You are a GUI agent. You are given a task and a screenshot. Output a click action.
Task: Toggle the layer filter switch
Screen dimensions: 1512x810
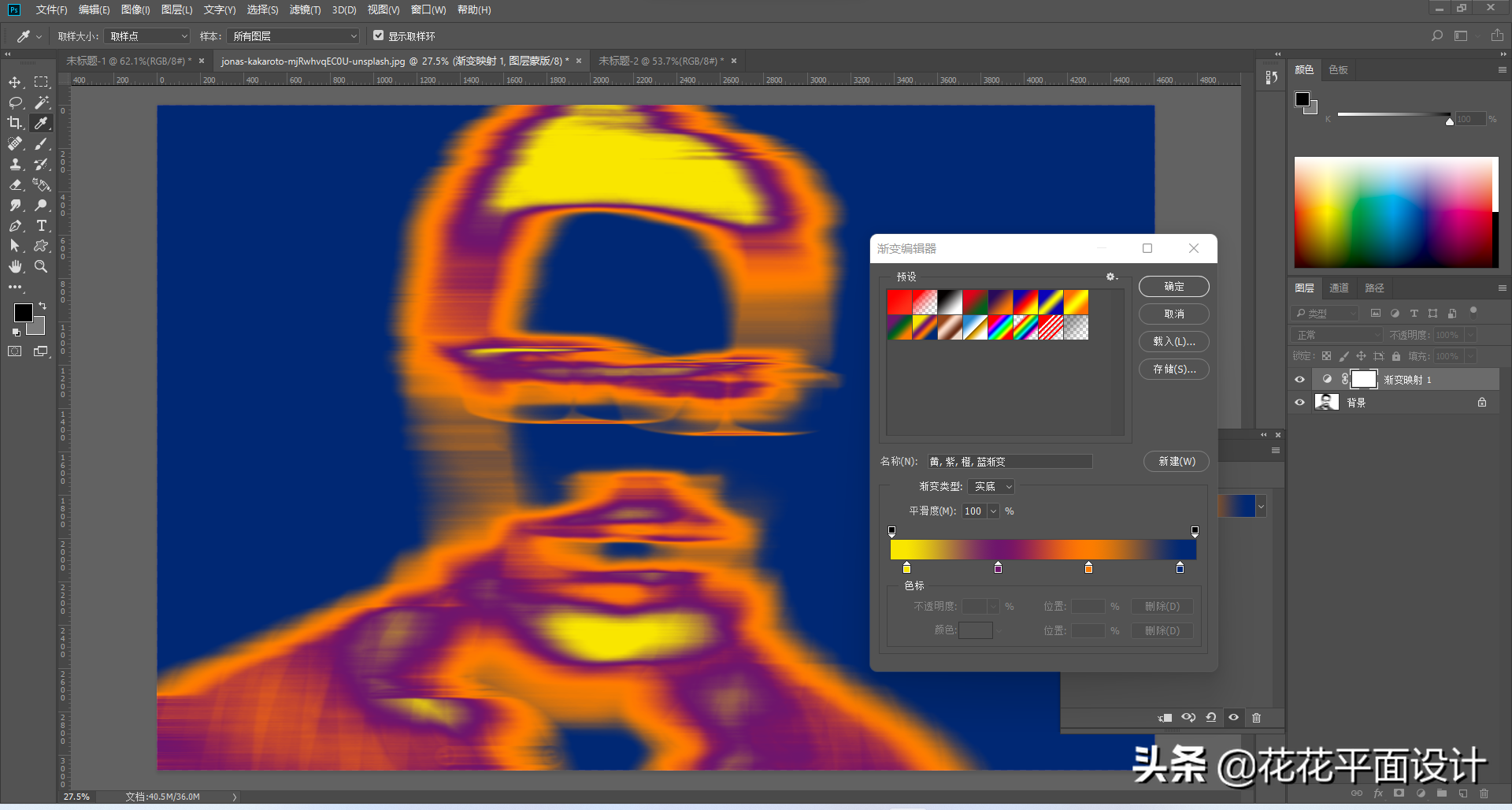pos(1473,311)
